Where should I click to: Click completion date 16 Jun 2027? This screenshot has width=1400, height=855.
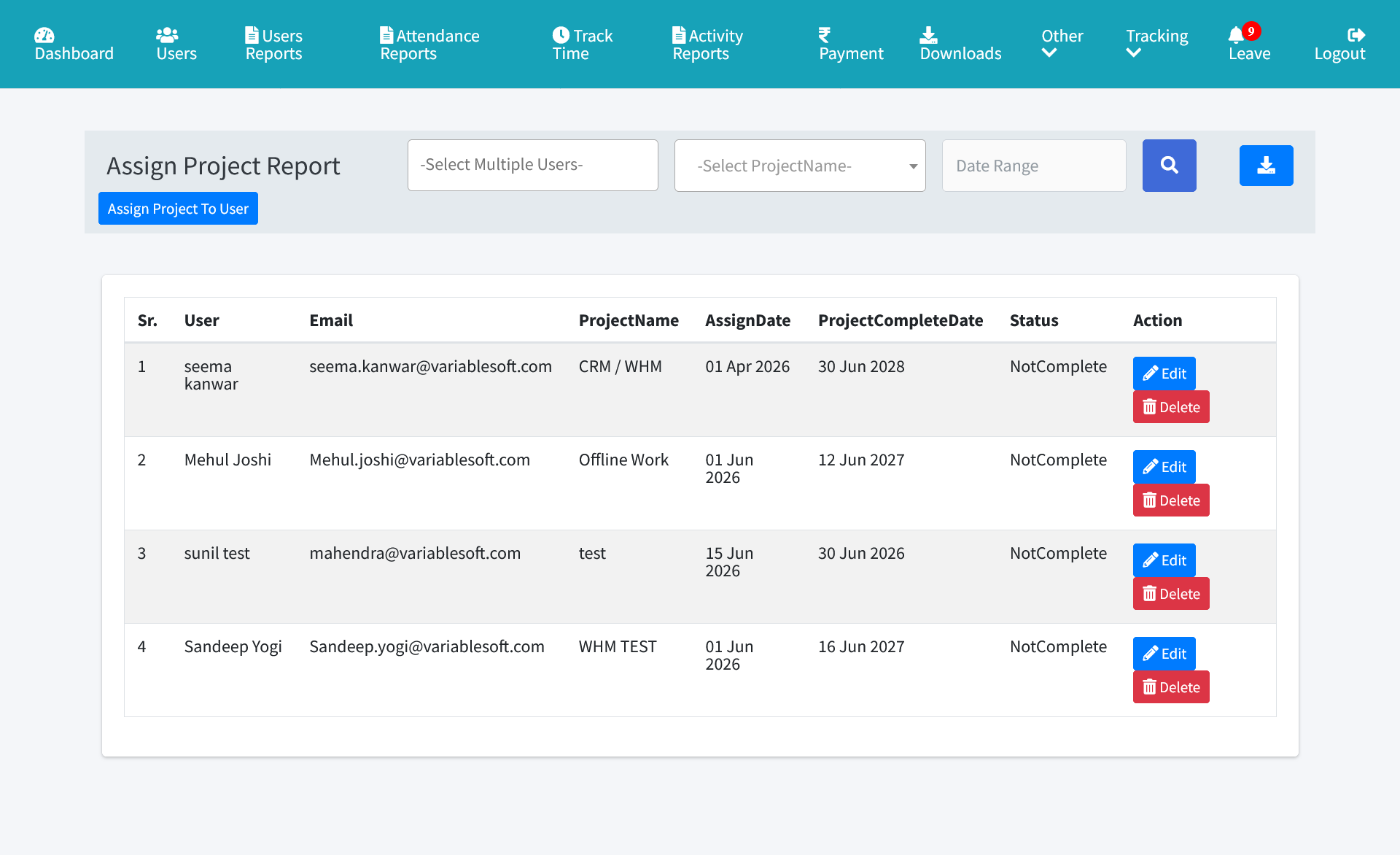861,646
